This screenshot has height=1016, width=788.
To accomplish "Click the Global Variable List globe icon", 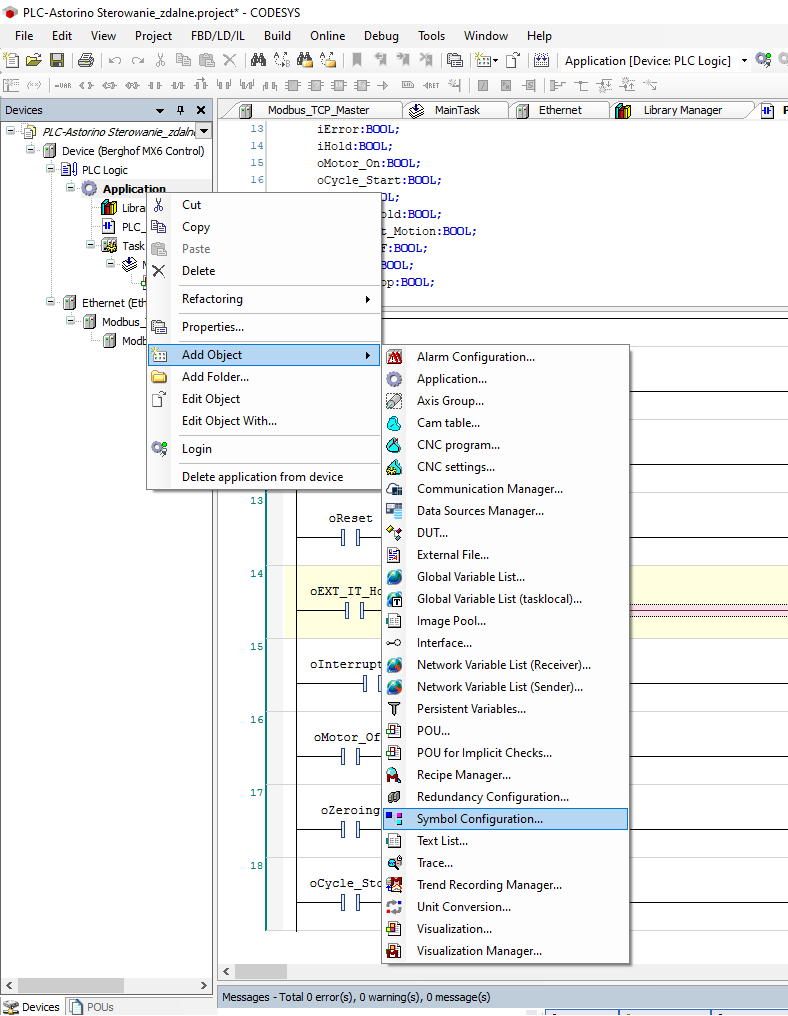I will coord(394,577).
